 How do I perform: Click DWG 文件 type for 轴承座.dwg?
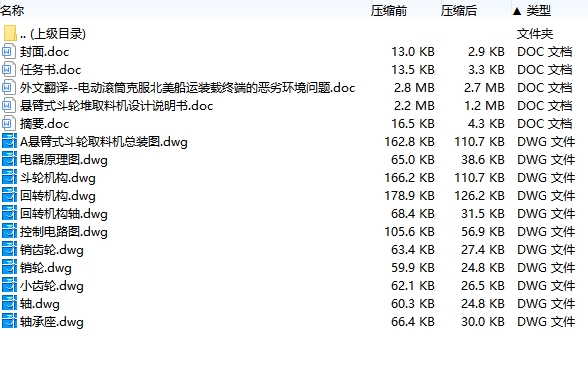click(x=546, y=322)
